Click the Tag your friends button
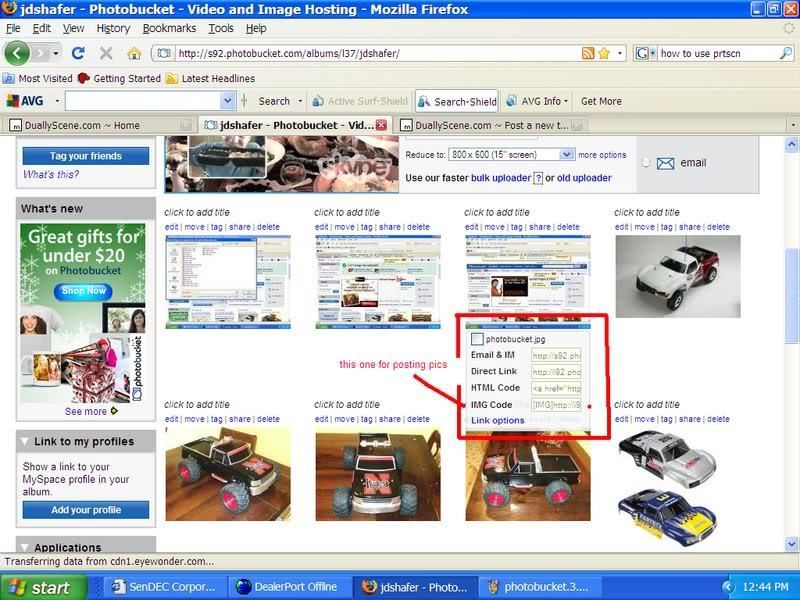Viewport: 800px width, 600px height. [x=86, y=156]
